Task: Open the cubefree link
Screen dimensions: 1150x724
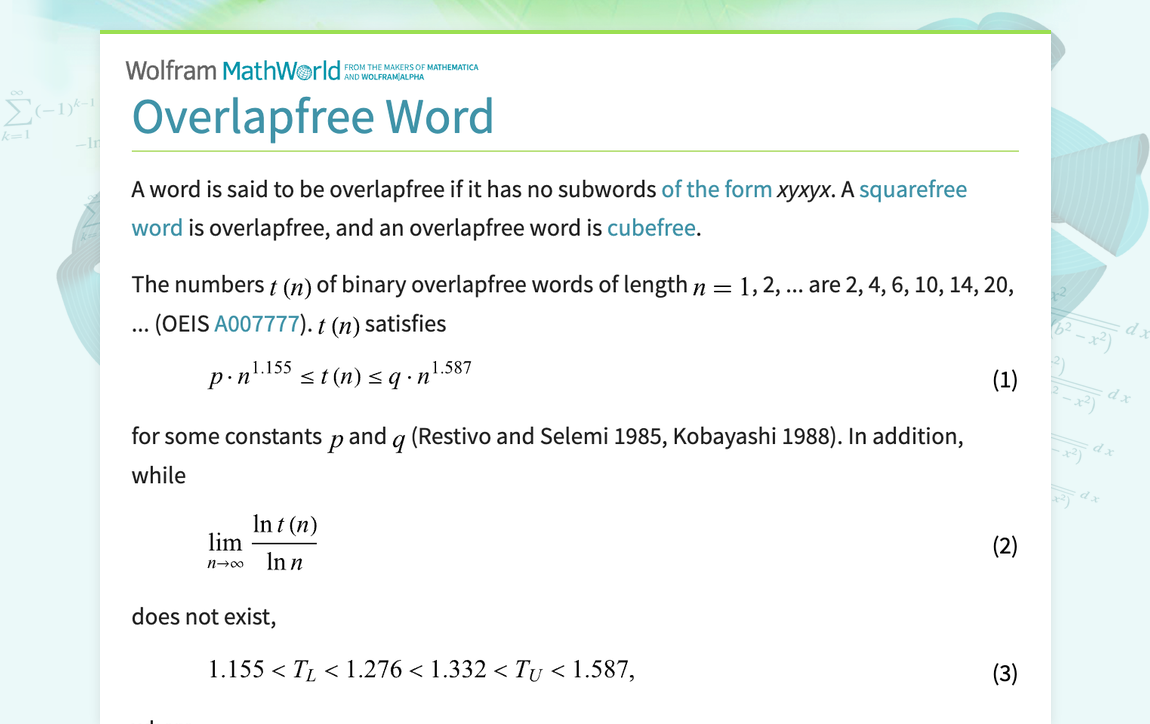Action: pyautogui.click(x=651, y=227)
